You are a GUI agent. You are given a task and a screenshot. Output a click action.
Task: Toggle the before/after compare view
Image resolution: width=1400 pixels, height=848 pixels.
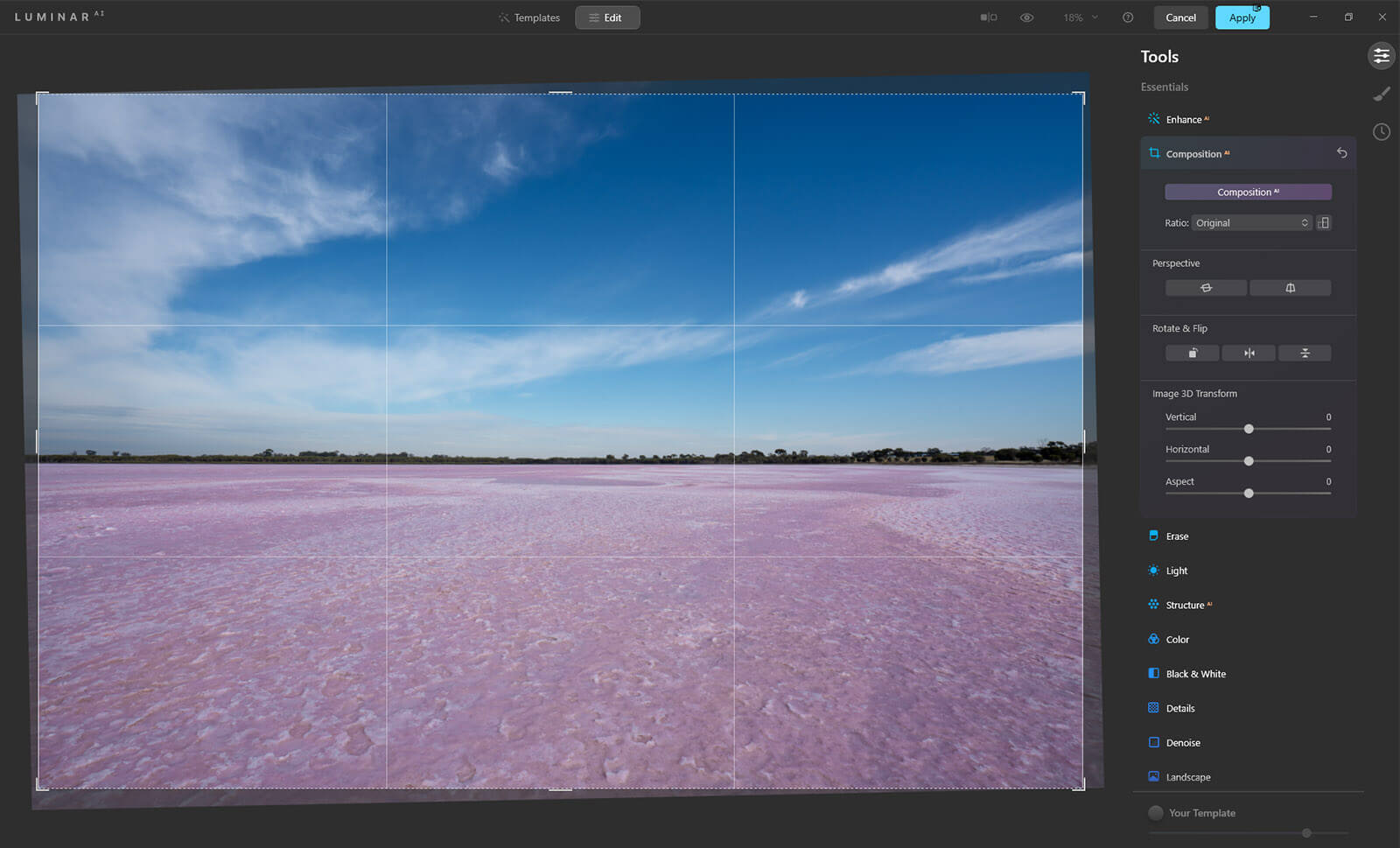click(989, 18)
